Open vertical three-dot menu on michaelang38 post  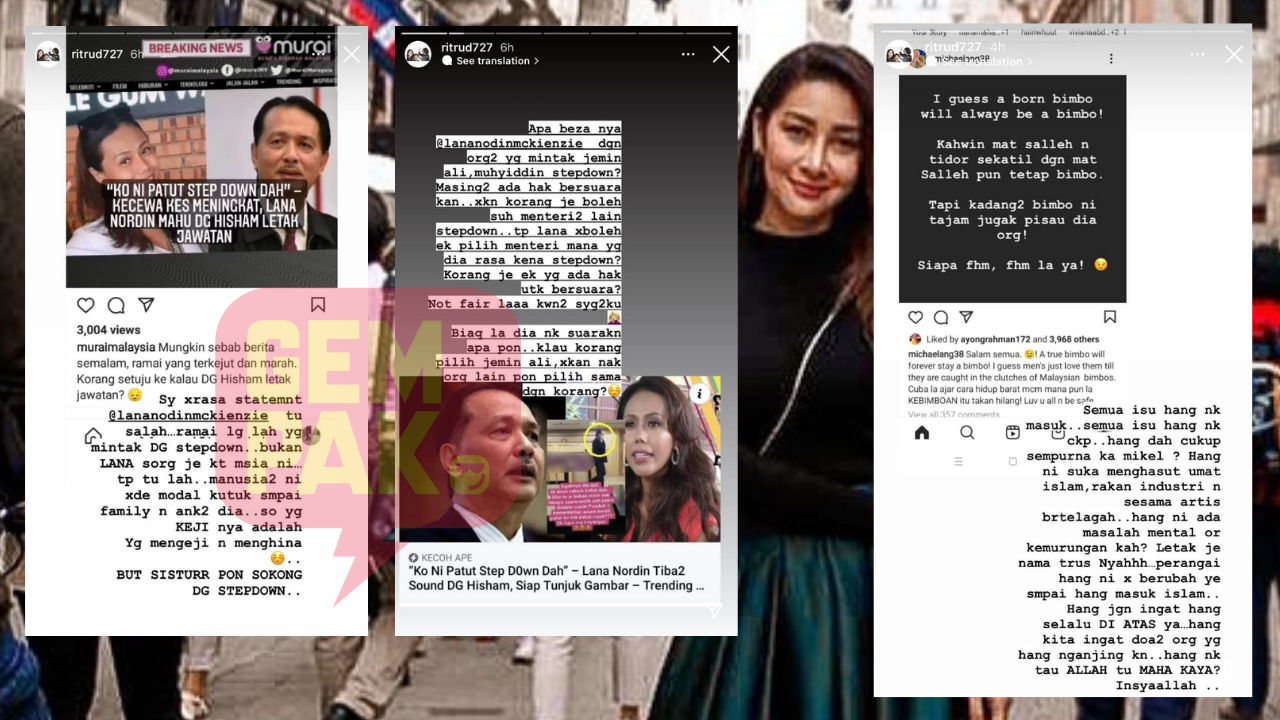click(x=1111, y=60)
